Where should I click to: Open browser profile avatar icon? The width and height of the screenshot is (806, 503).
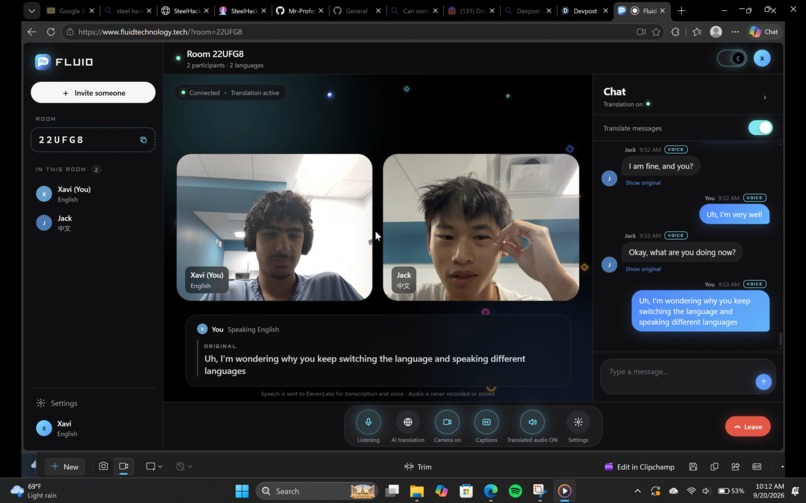[716, 32]
